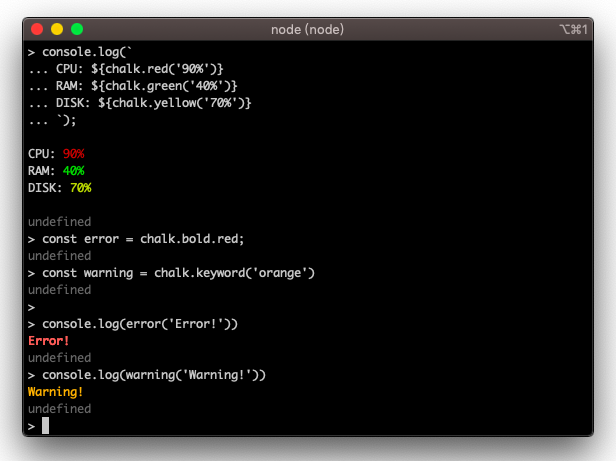
Task: Click the green '40%' RAM output value
Action: [x=73, y=171]
